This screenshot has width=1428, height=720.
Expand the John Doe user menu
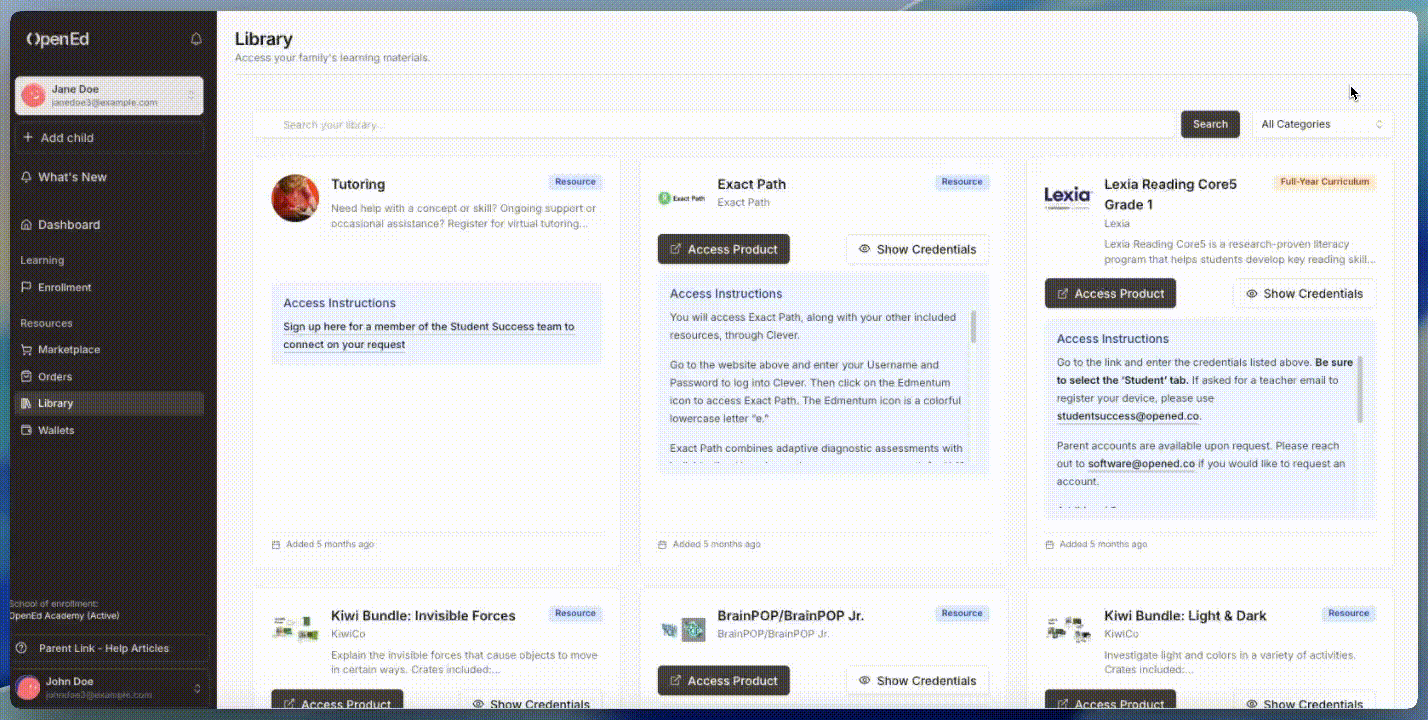click(x=197, y=688)
